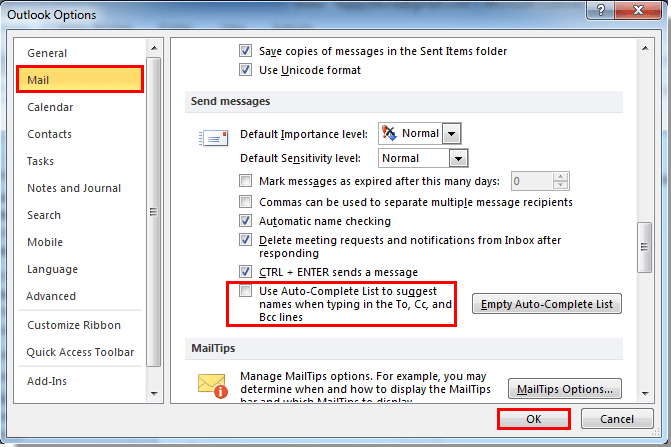
Task: Click the MailTips envelope info icon
Action: 213,385
